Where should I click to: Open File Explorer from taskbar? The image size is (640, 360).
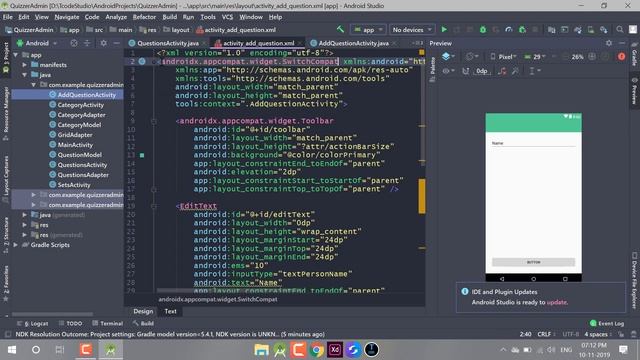[x=261, y=350]
